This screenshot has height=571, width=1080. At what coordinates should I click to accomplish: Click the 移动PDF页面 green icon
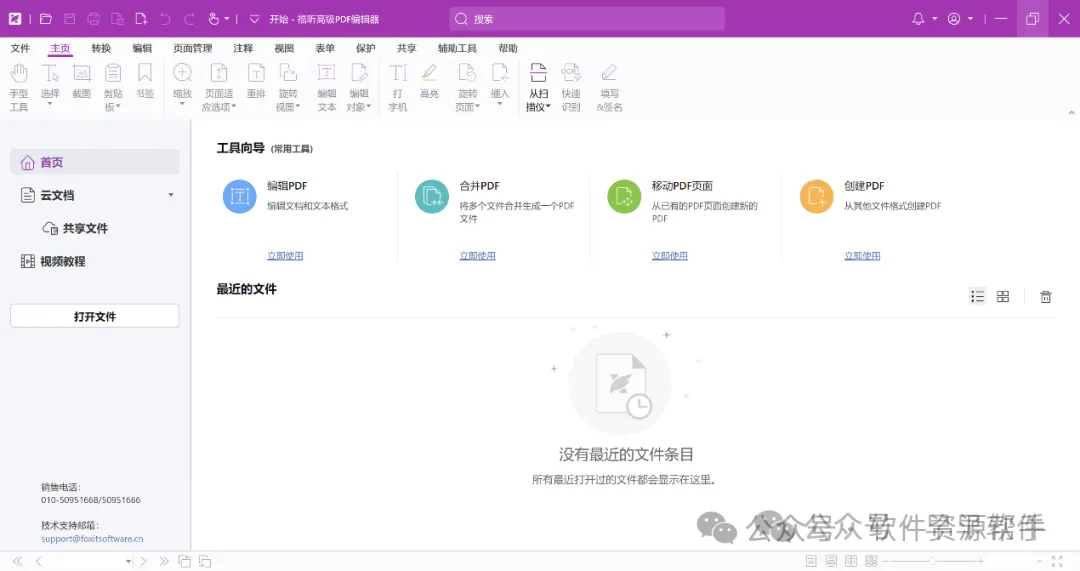click(624, 196)
